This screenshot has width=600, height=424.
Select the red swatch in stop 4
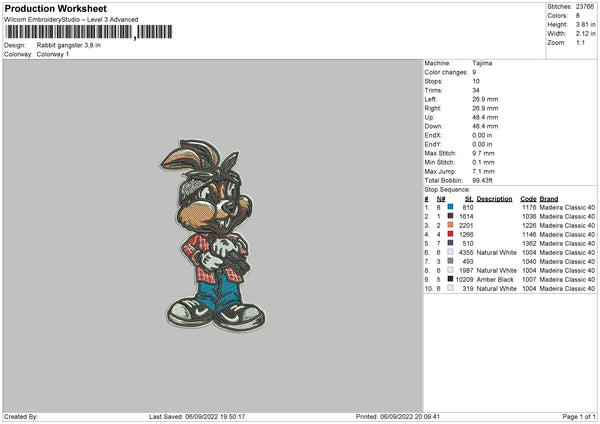[x=450, y=234]
